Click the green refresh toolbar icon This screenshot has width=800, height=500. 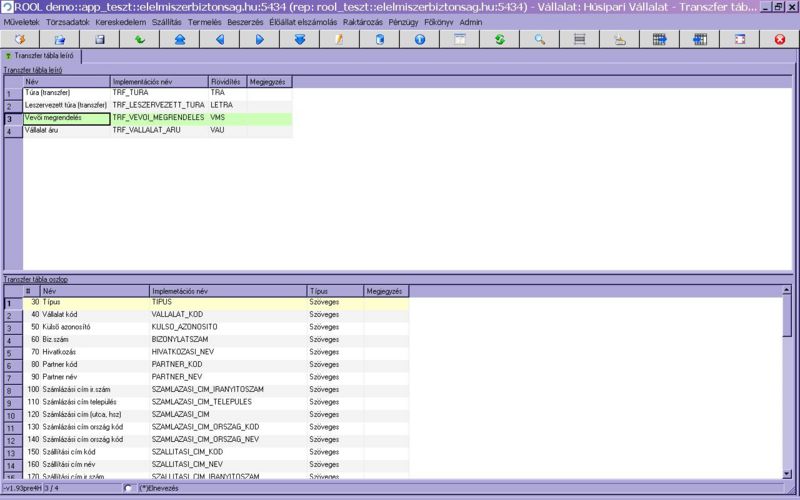[x=500, y=39]
